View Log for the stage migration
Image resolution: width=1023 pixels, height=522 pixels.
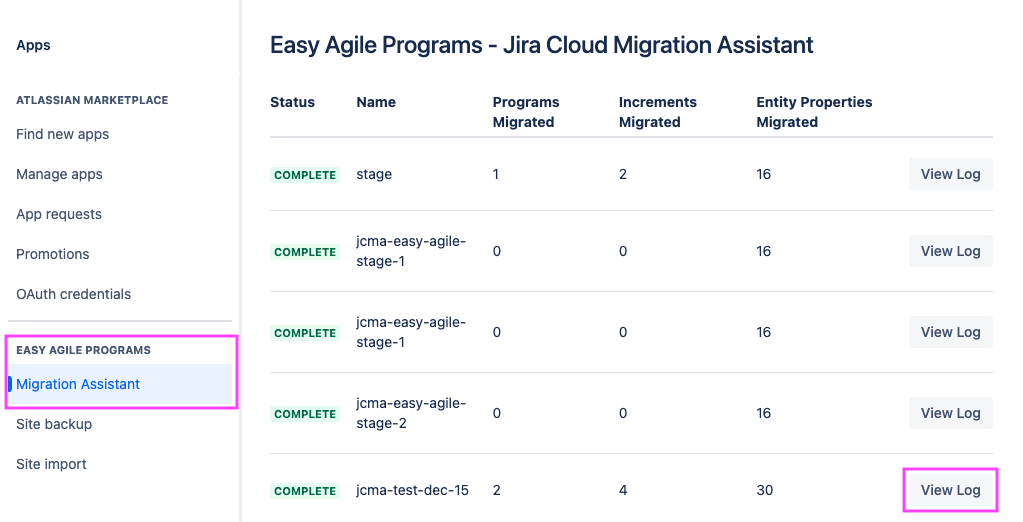pyautogui.click(x=950, y=174)
